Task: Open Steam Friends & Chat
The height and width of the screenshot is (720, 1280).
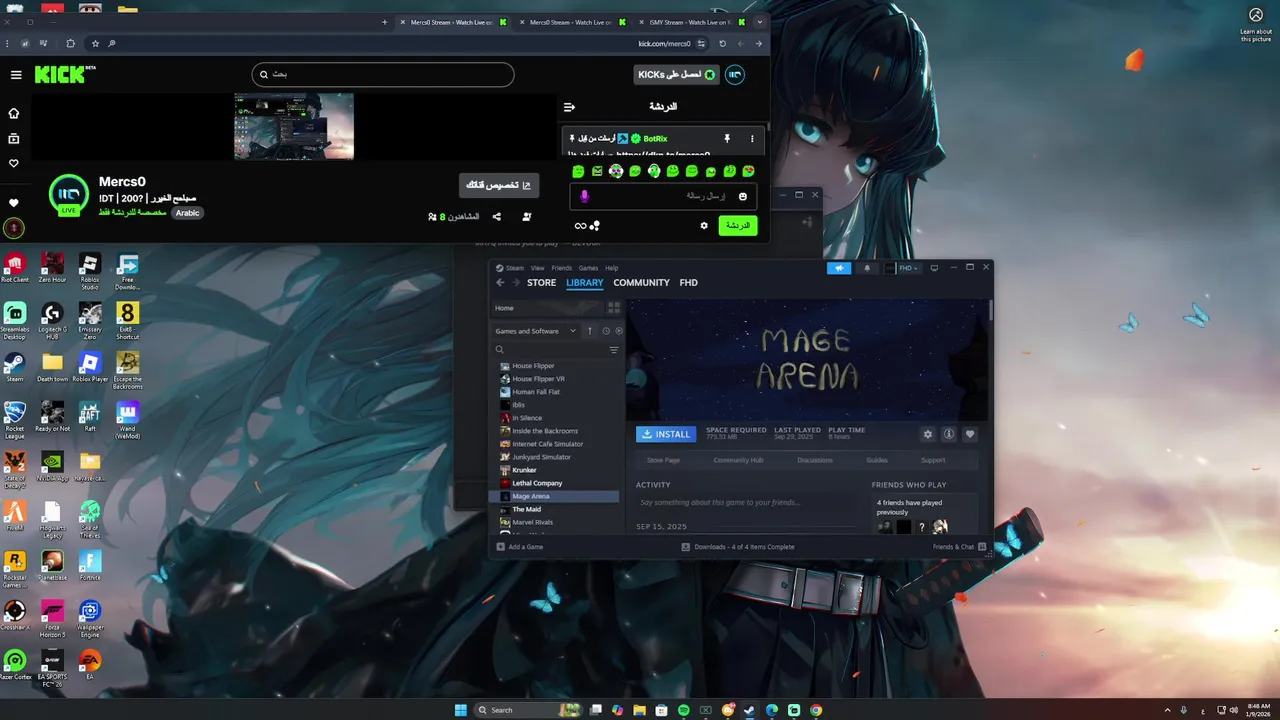Action: 960,547
